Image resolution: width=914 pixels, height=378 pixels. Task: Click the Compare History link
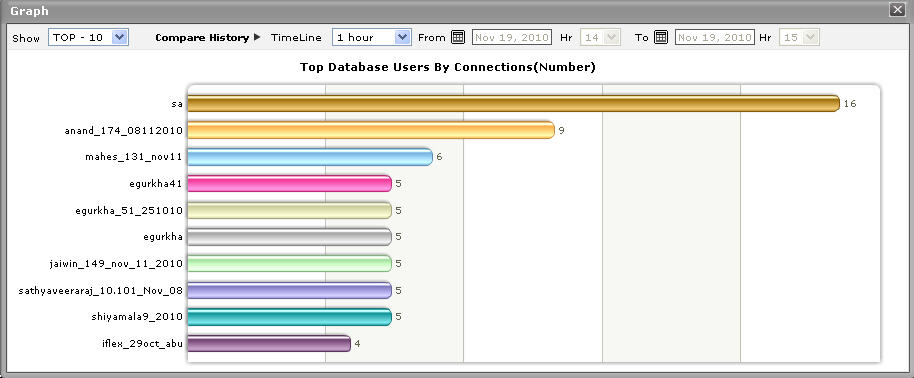pos(202,37)
